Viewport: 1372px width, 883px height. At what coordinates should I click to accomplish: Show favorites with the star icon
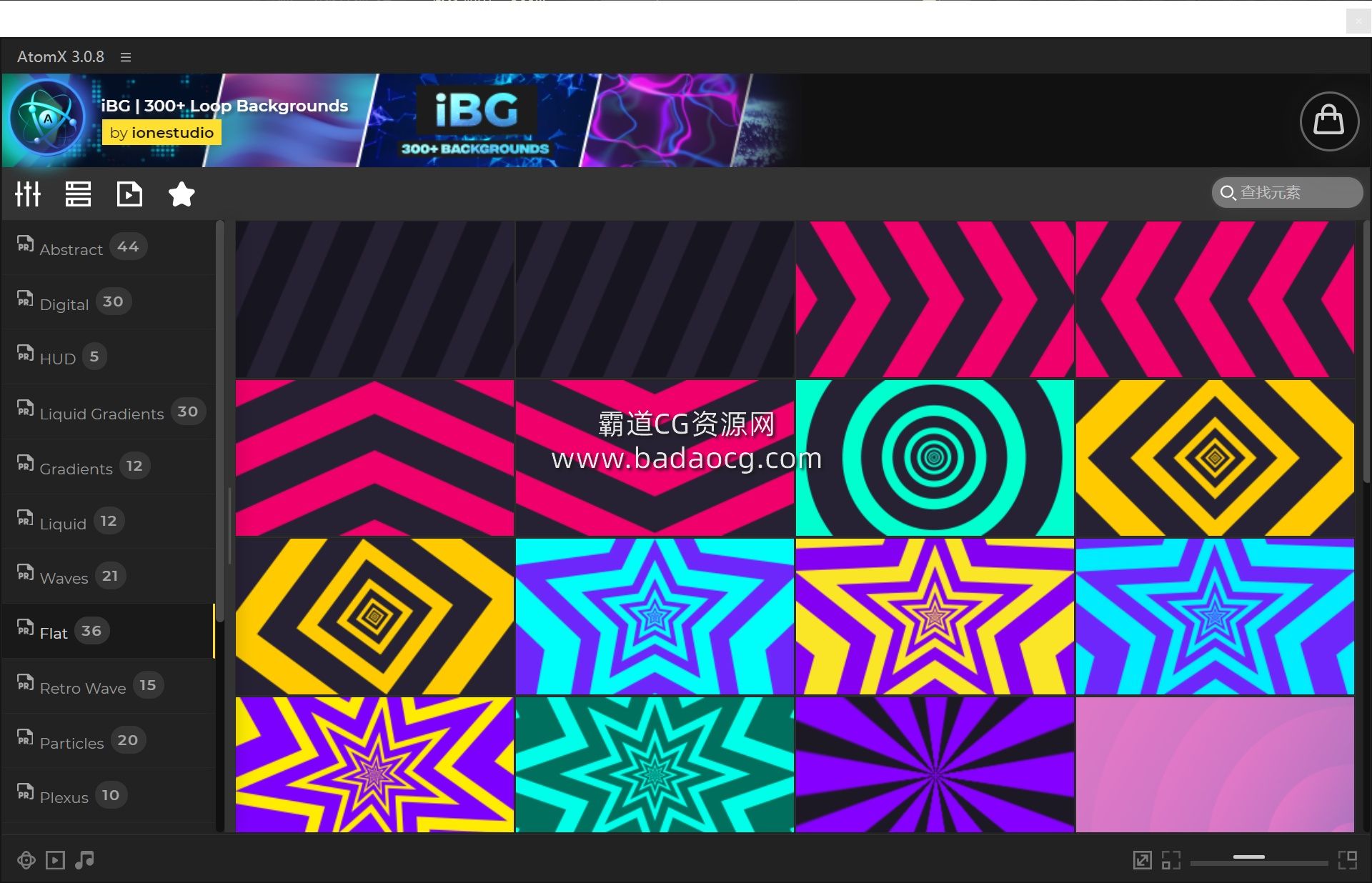coord(182,194)
